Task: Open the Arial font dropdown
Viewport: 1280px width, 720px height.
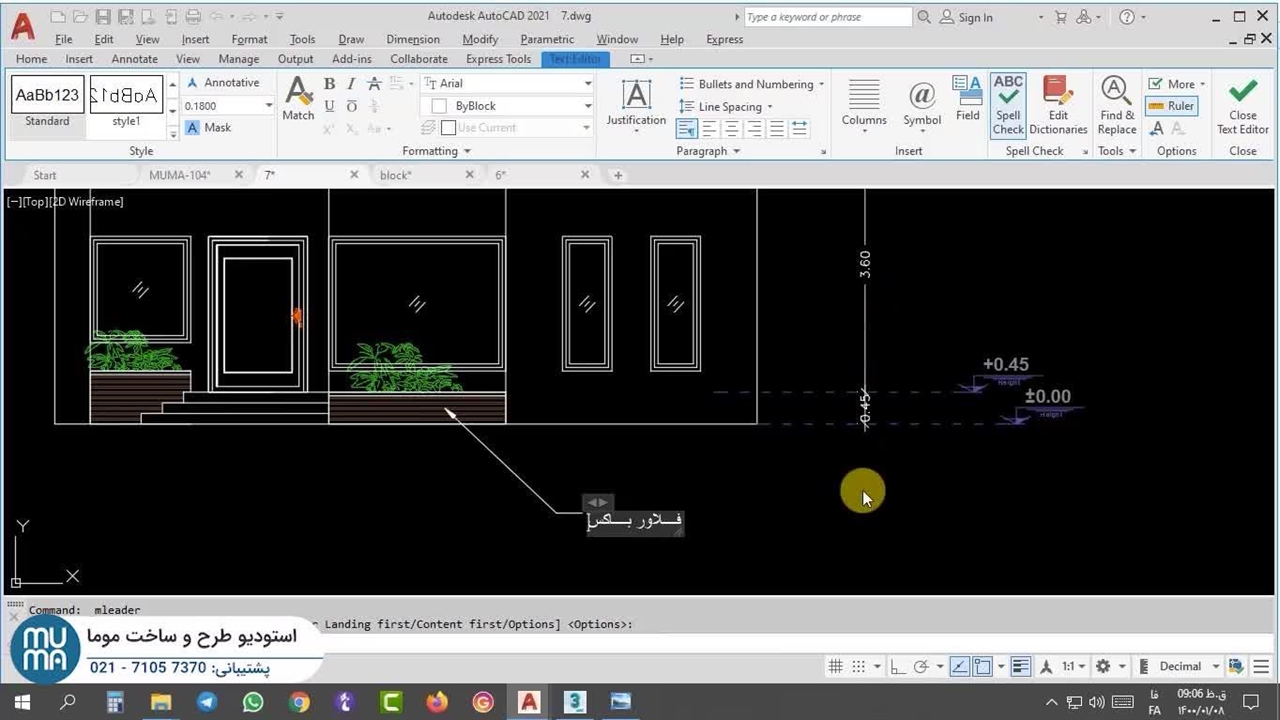Action: click(x=587, y=84)
